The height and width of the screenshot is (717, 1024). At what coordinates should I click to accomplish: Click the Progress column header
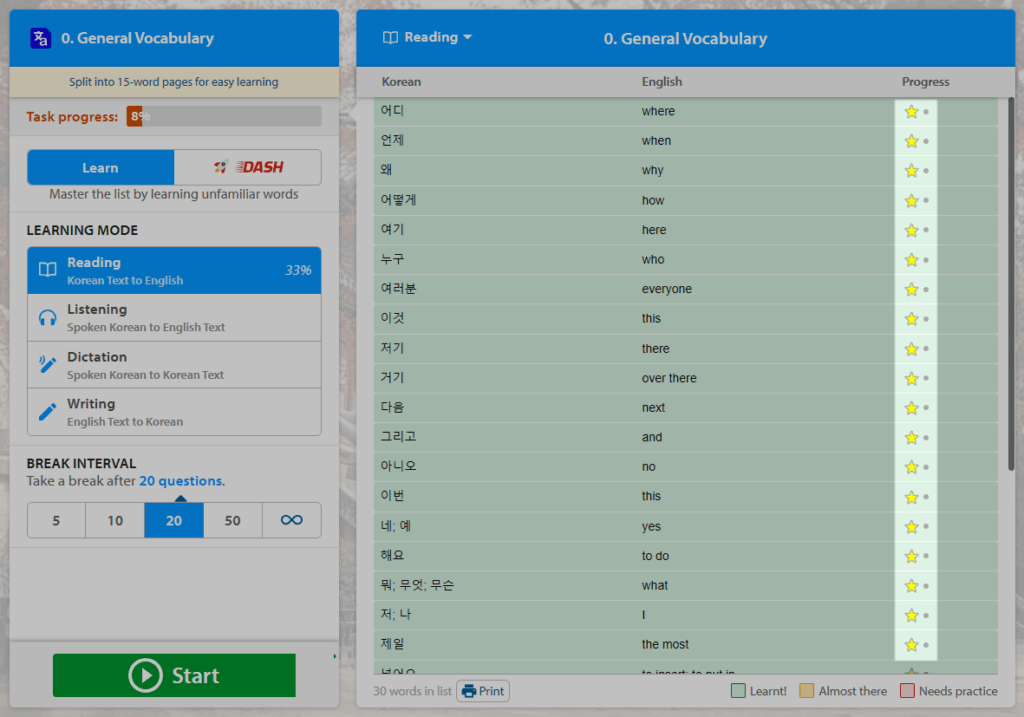[925, 82]
